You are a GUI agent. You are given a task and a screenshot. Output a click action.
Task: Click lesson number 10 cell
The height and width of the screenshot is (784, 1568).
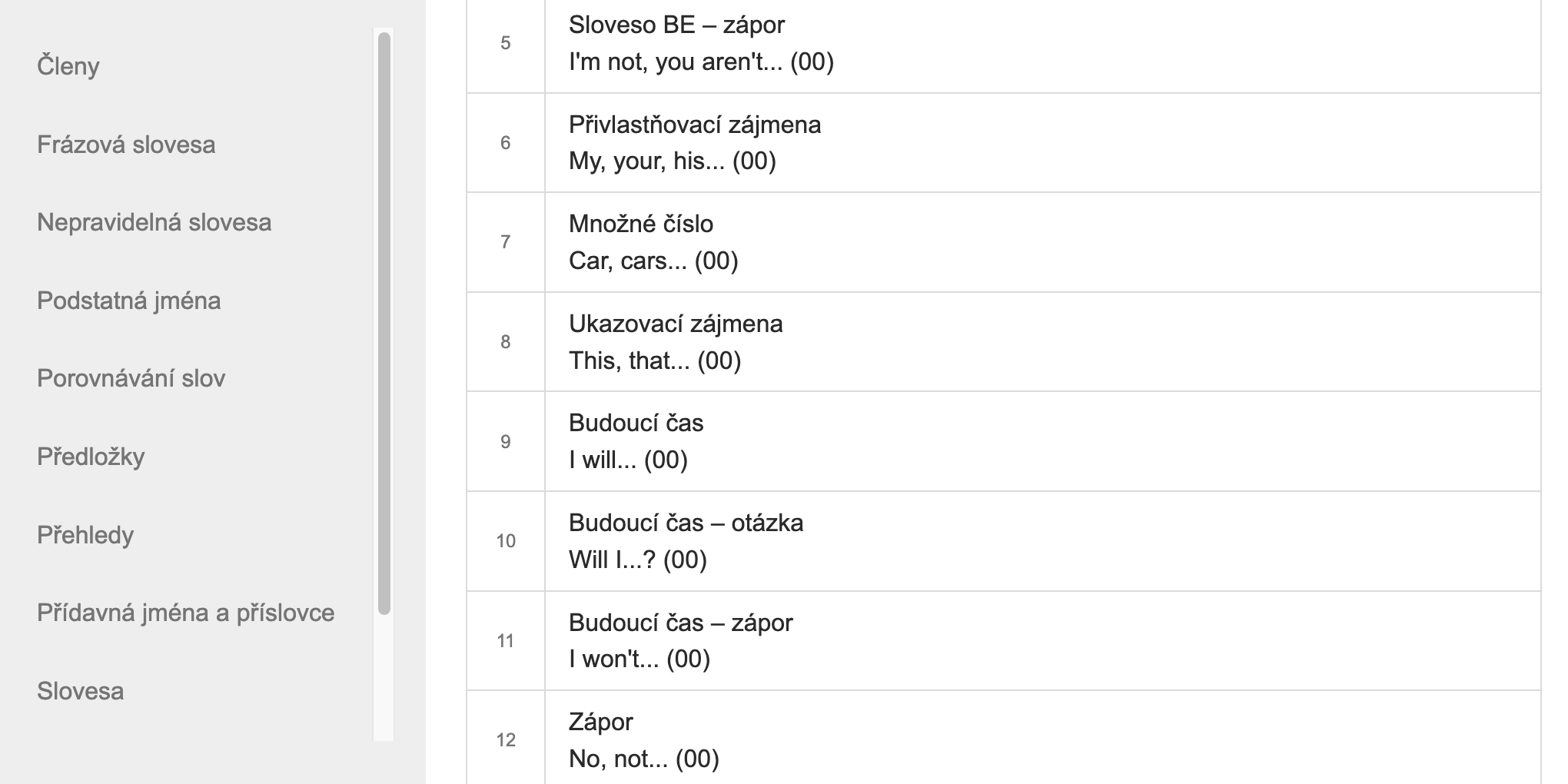coord(505,541)
